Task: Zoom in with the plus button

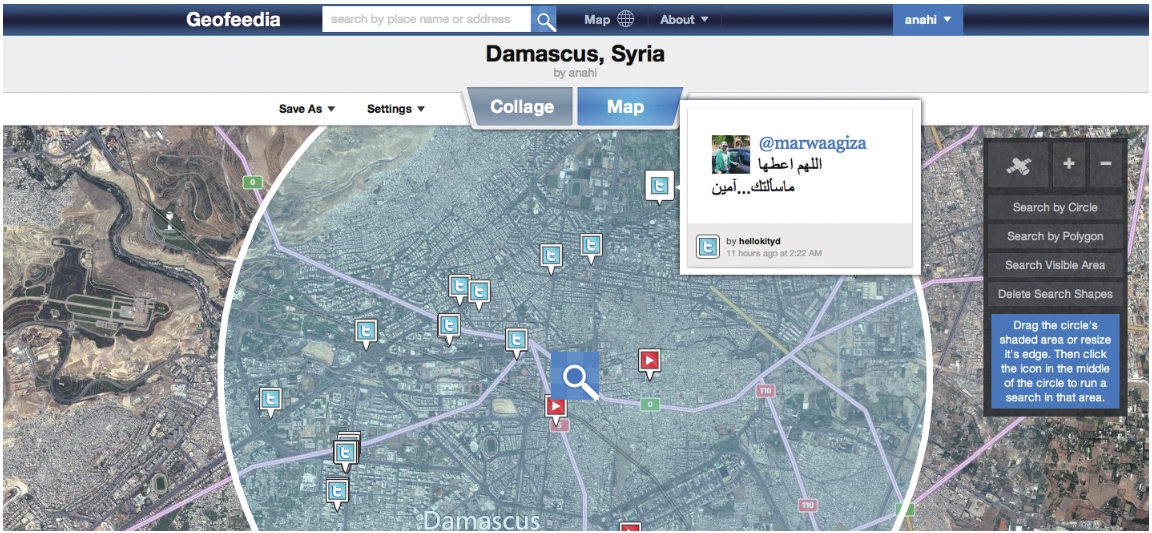Action: (1069, 165)
